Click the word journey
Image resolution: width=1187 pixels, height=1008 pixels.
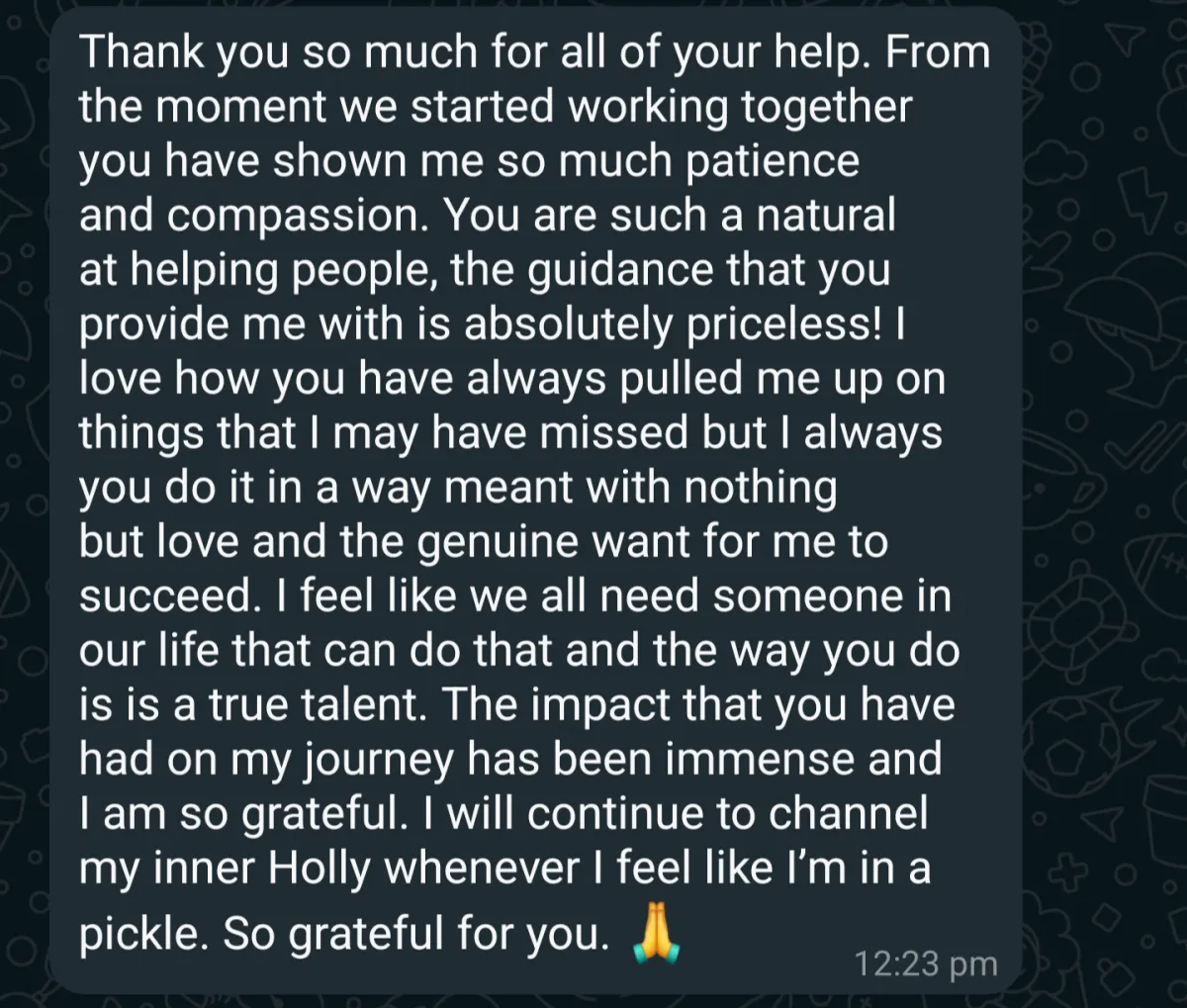tap(378, 762)
